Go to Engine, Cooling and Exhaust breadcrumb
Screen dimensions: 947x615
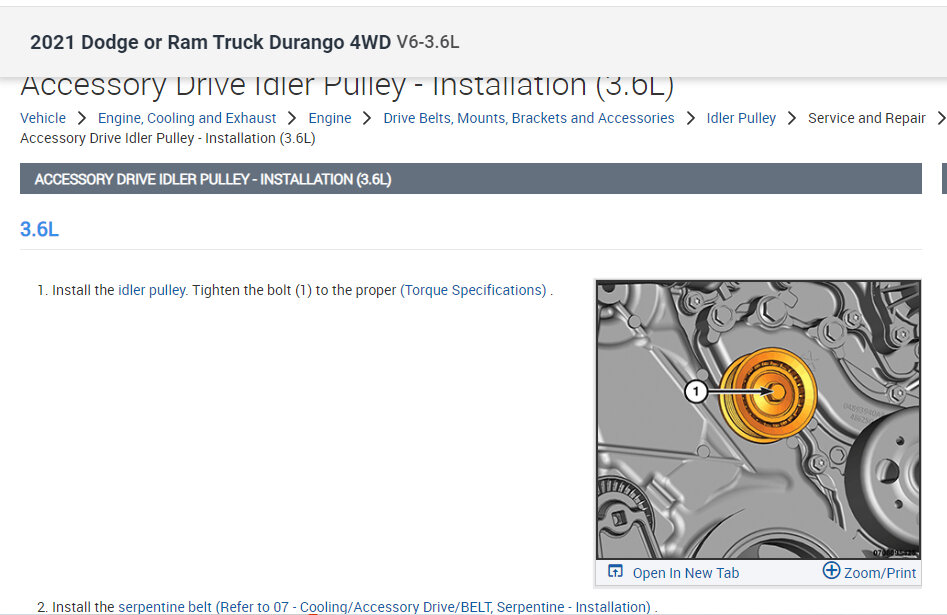pyautogui.click(x=187, y=118)
